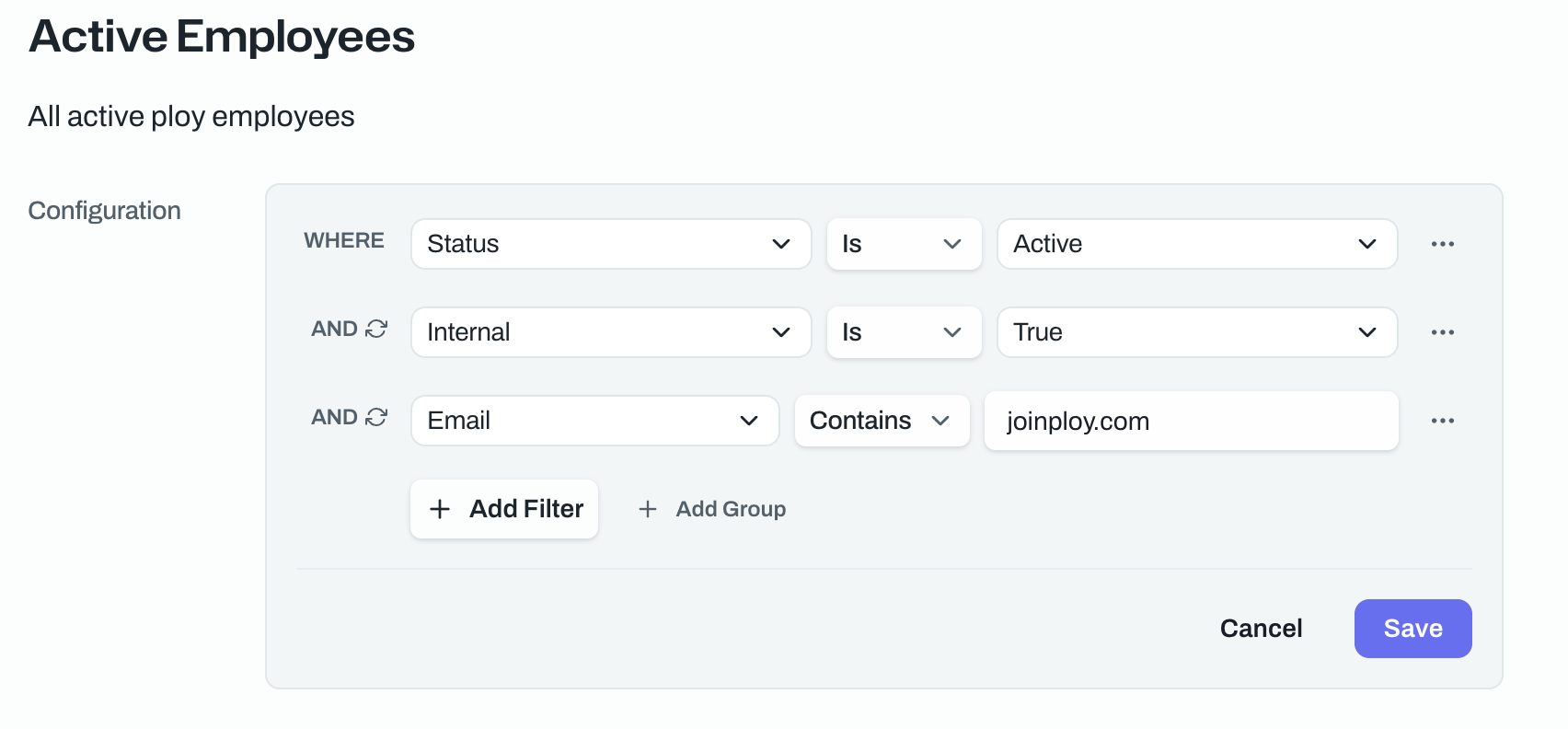Cancel the configuration changes
Screen dimensions: 1568x729
pos(1261,629)
